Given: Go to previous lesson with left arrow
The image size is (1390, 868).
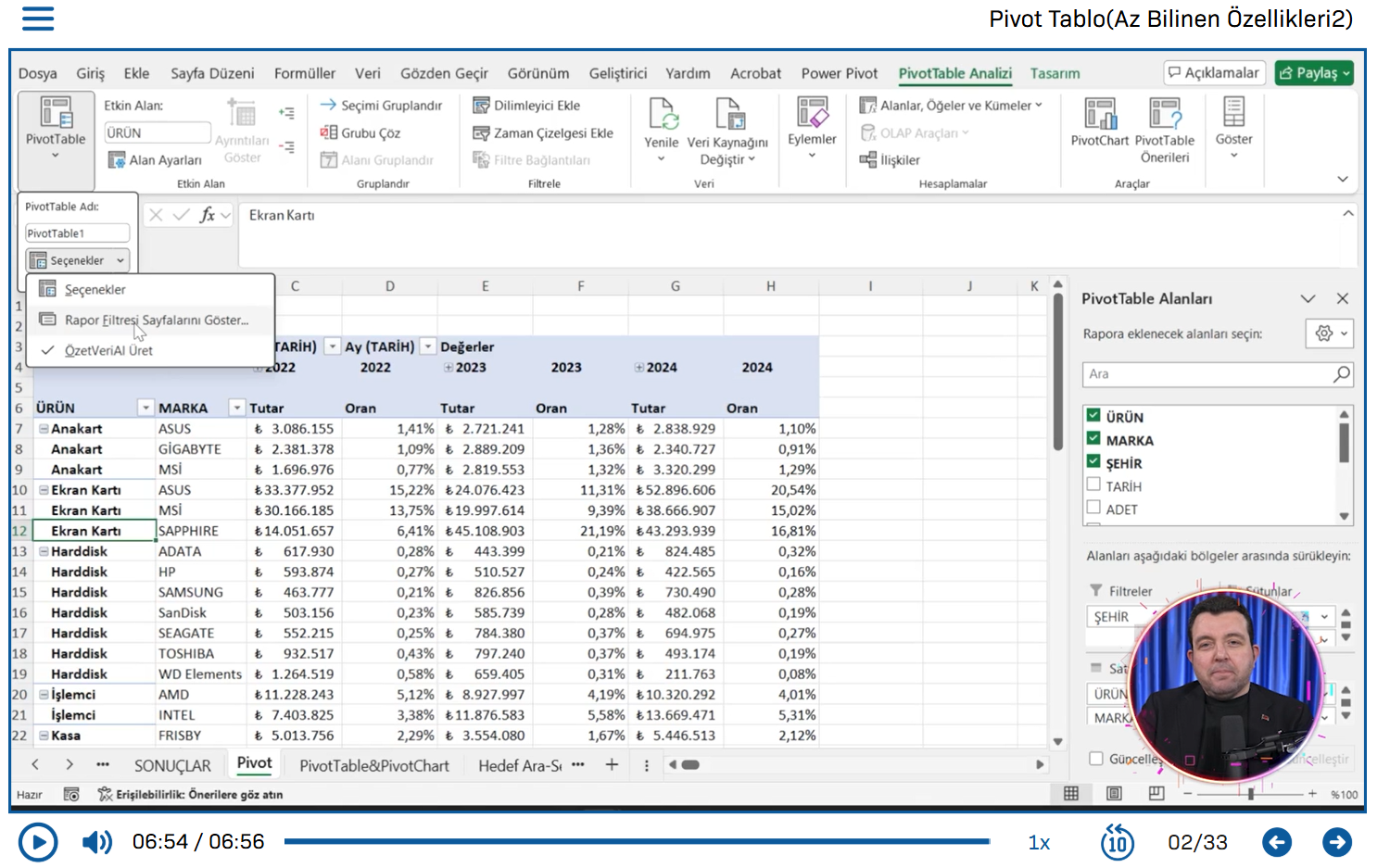Looking at the screenshot, I should point(1277,842).
